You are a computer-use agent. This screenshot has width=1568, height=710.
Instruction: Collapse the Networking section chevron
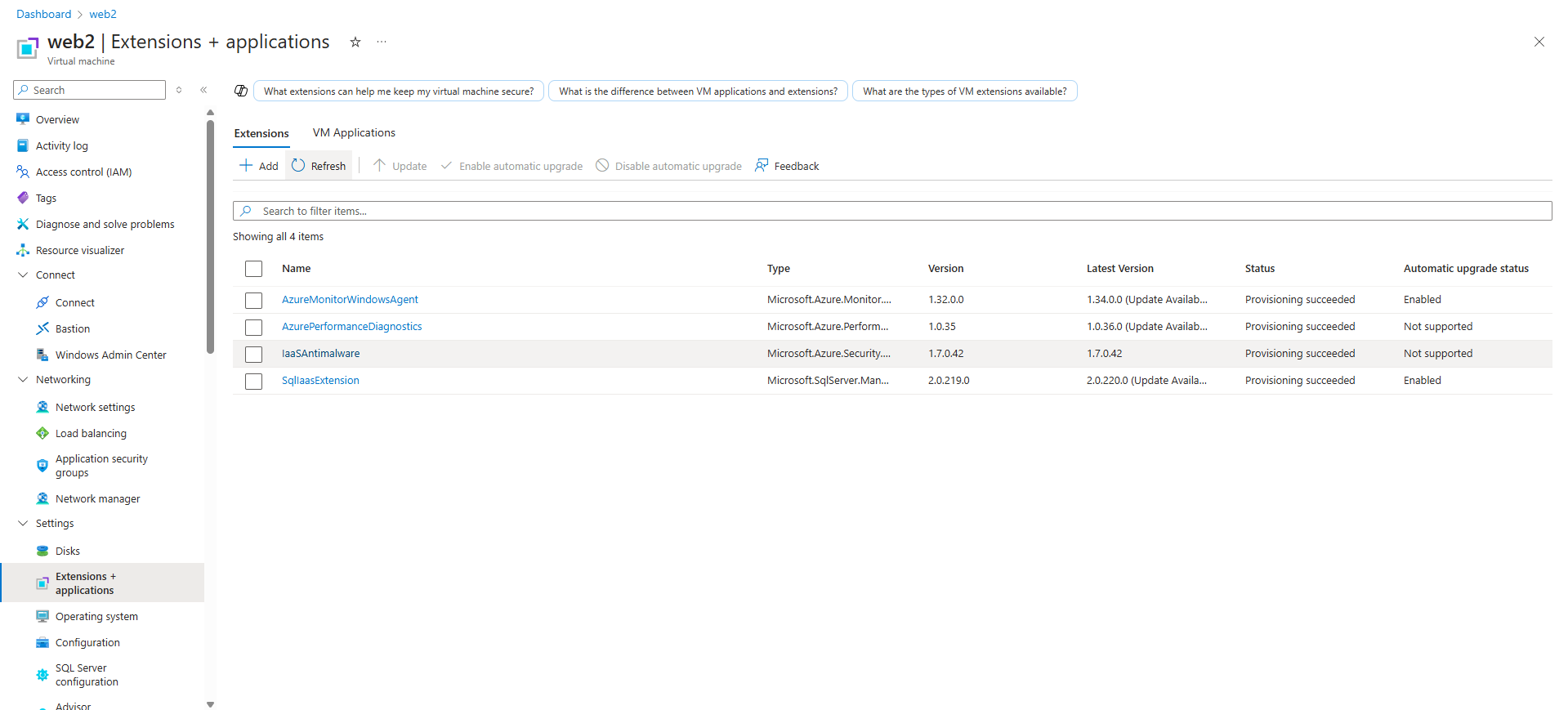(x=23, y=380)
